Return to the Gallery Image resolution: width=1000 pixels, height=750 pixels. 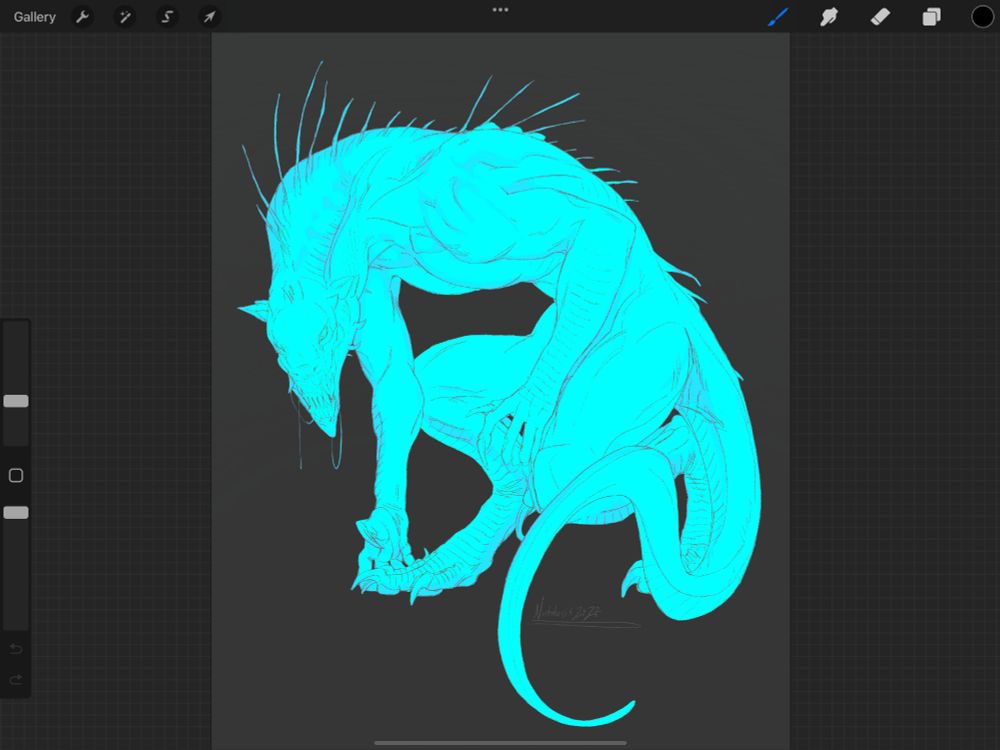(x=34, y=17)
